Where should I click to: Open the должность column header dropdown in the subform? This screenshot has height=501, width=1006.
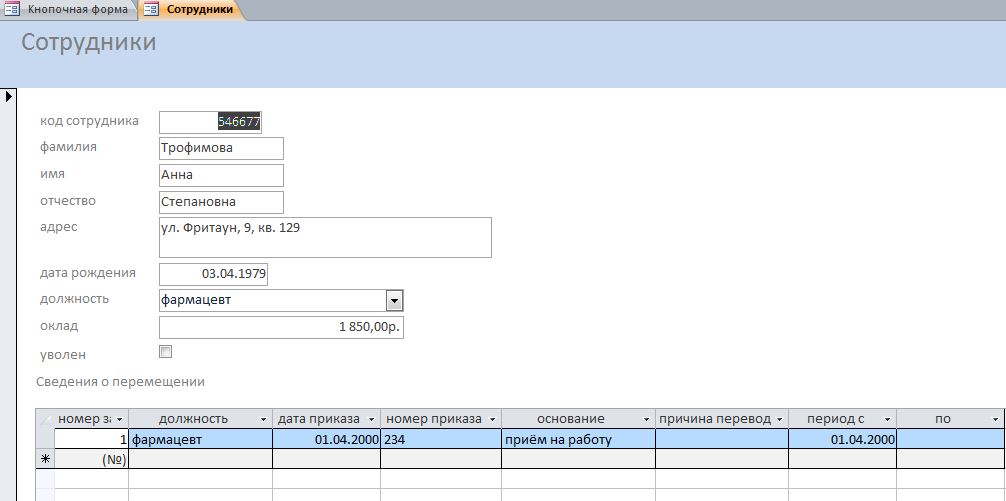coord(263,419)
